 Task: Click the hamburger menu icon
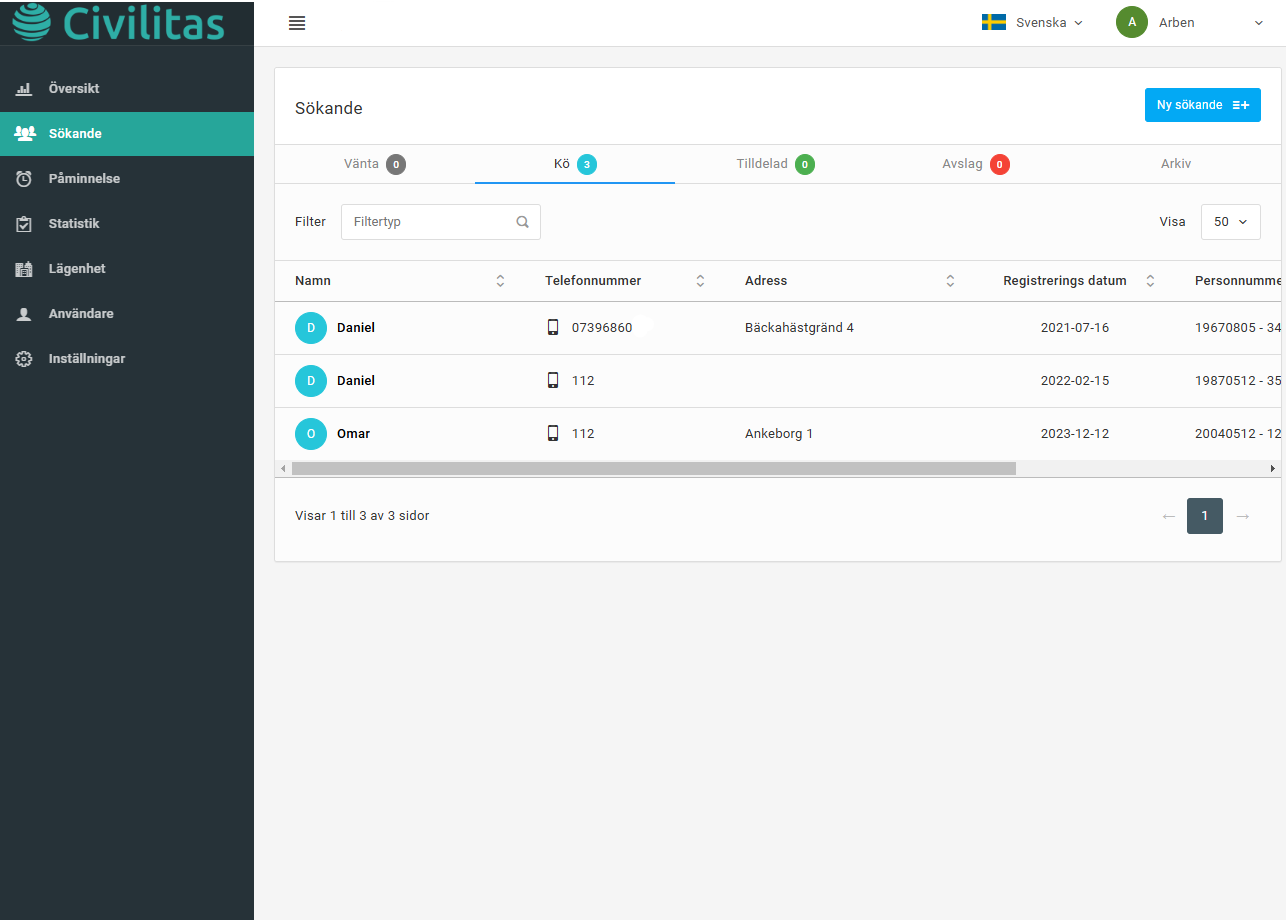296,23
